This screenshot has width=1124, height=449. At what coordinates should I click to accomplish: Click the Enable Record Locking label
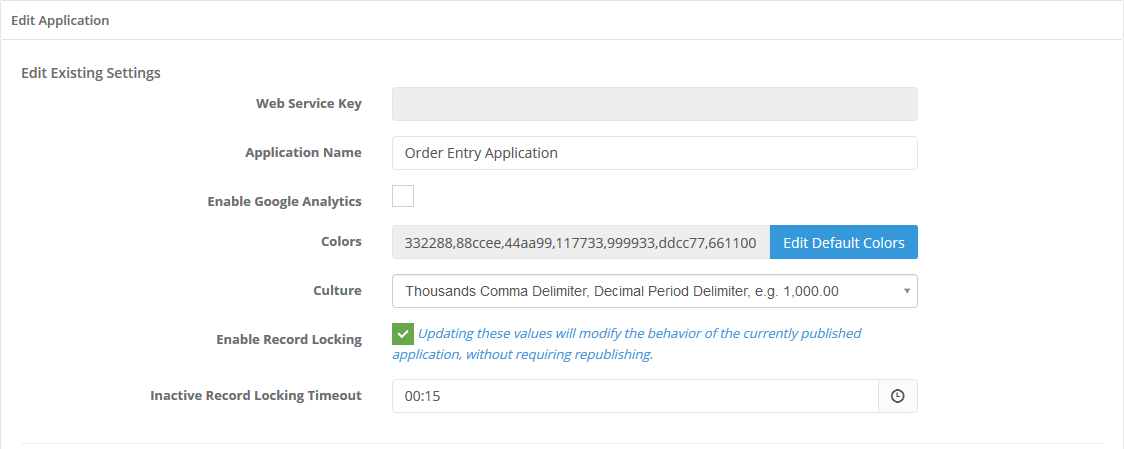pos(289,339)
